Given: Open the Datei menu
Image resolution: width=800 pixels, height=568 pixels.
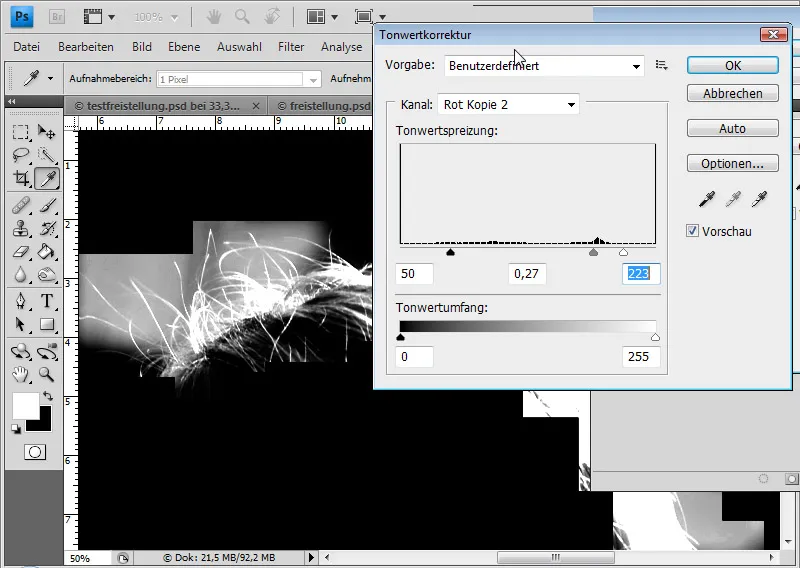Looking at the screenshot, I should tap(27, 47).
